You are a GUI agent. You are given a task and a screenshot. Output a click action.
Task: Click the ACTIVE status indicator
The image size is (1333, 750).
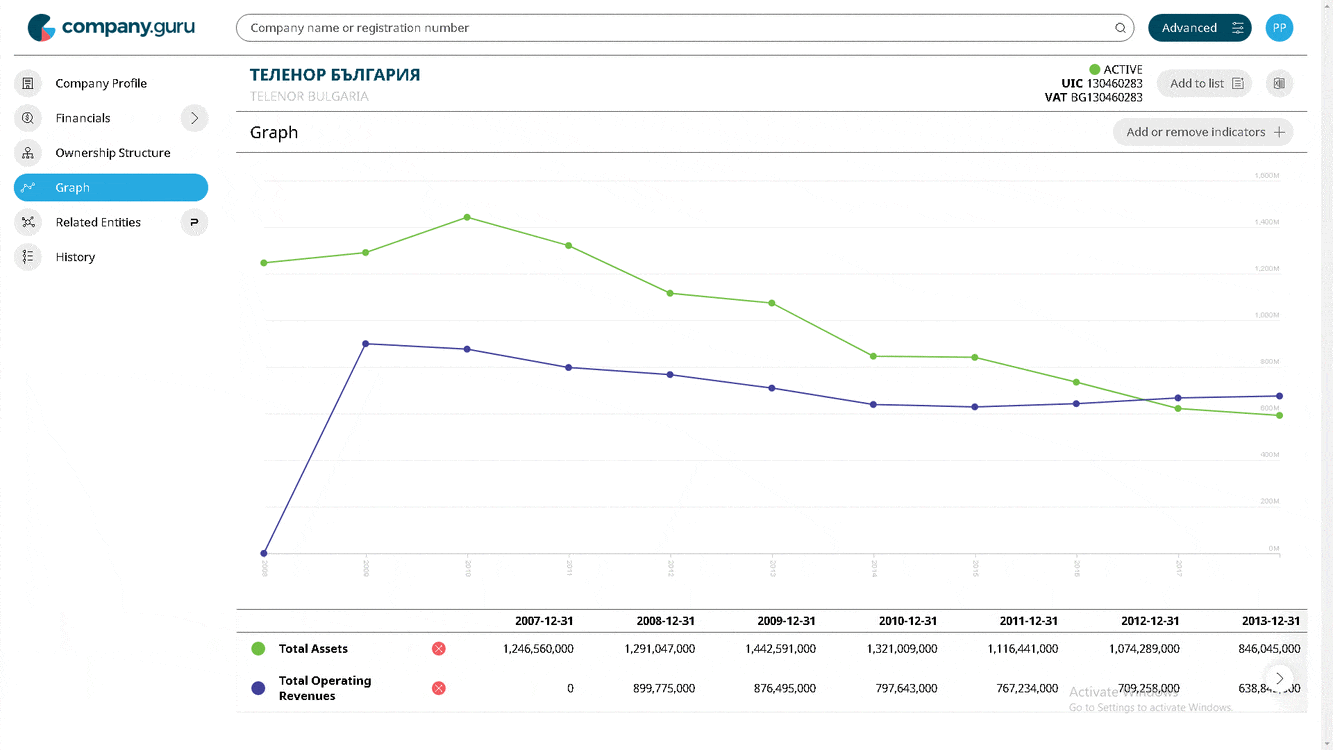[x=1116, y=69]
